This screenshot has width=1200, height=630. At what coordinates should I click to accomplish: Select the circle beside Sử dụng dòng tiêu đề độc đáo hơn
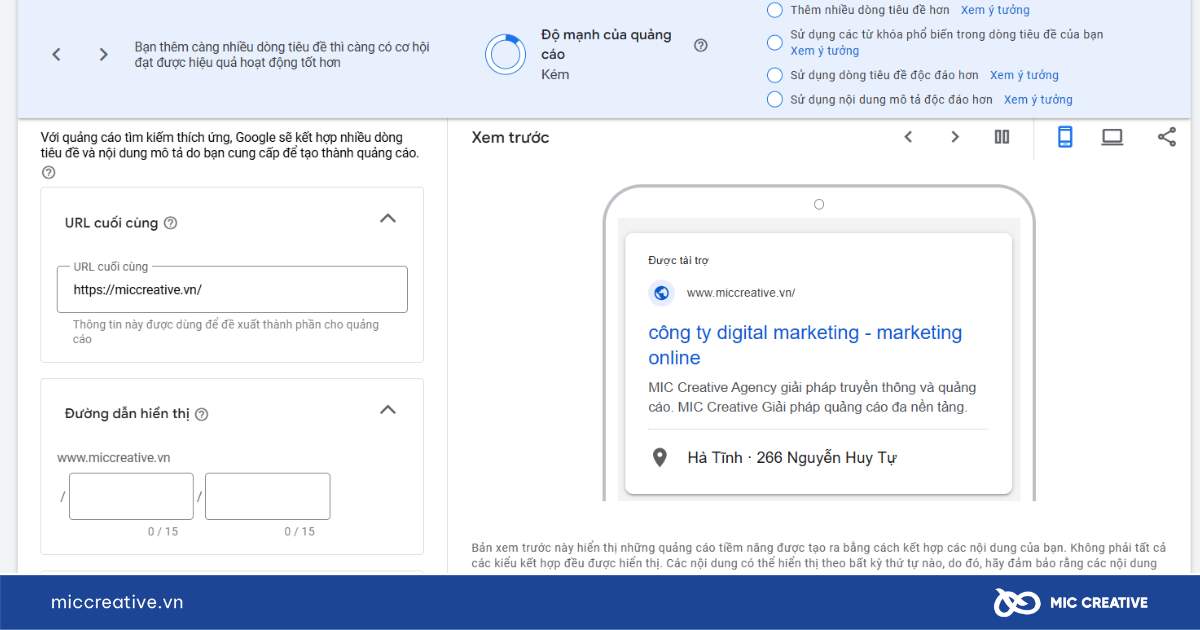(774, 75)
